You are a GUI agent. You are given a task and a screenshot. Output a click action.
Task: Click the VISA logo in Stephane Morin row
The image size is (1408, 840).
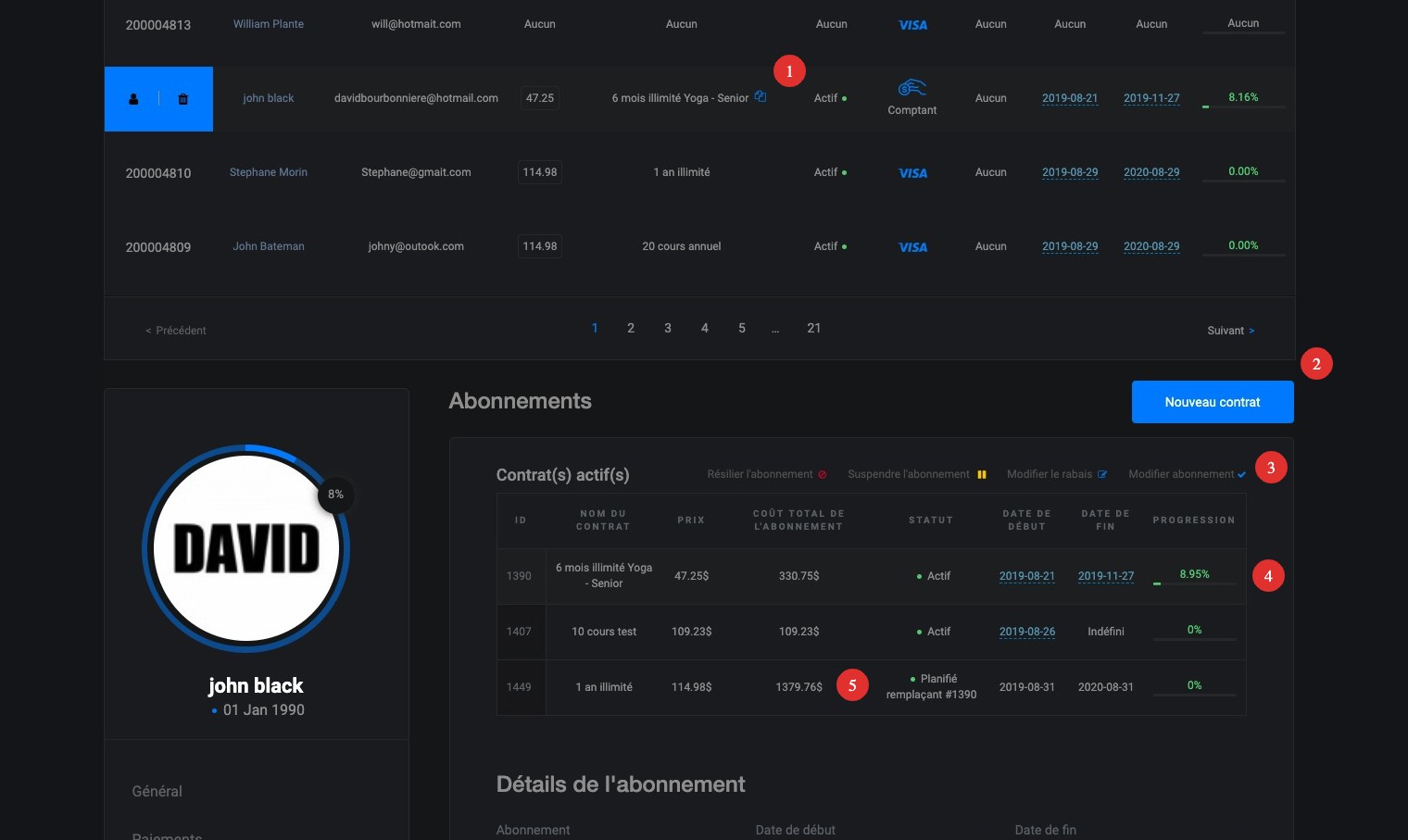(x=912, y=173)
